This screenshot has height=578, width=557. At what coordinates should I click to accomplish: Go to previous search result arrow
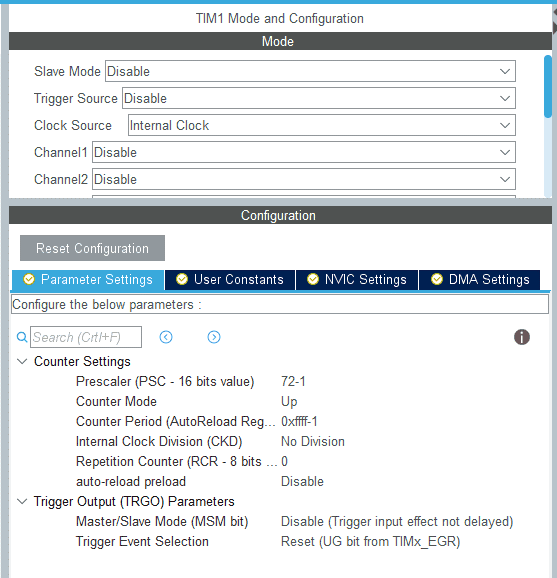coord(166,337)
